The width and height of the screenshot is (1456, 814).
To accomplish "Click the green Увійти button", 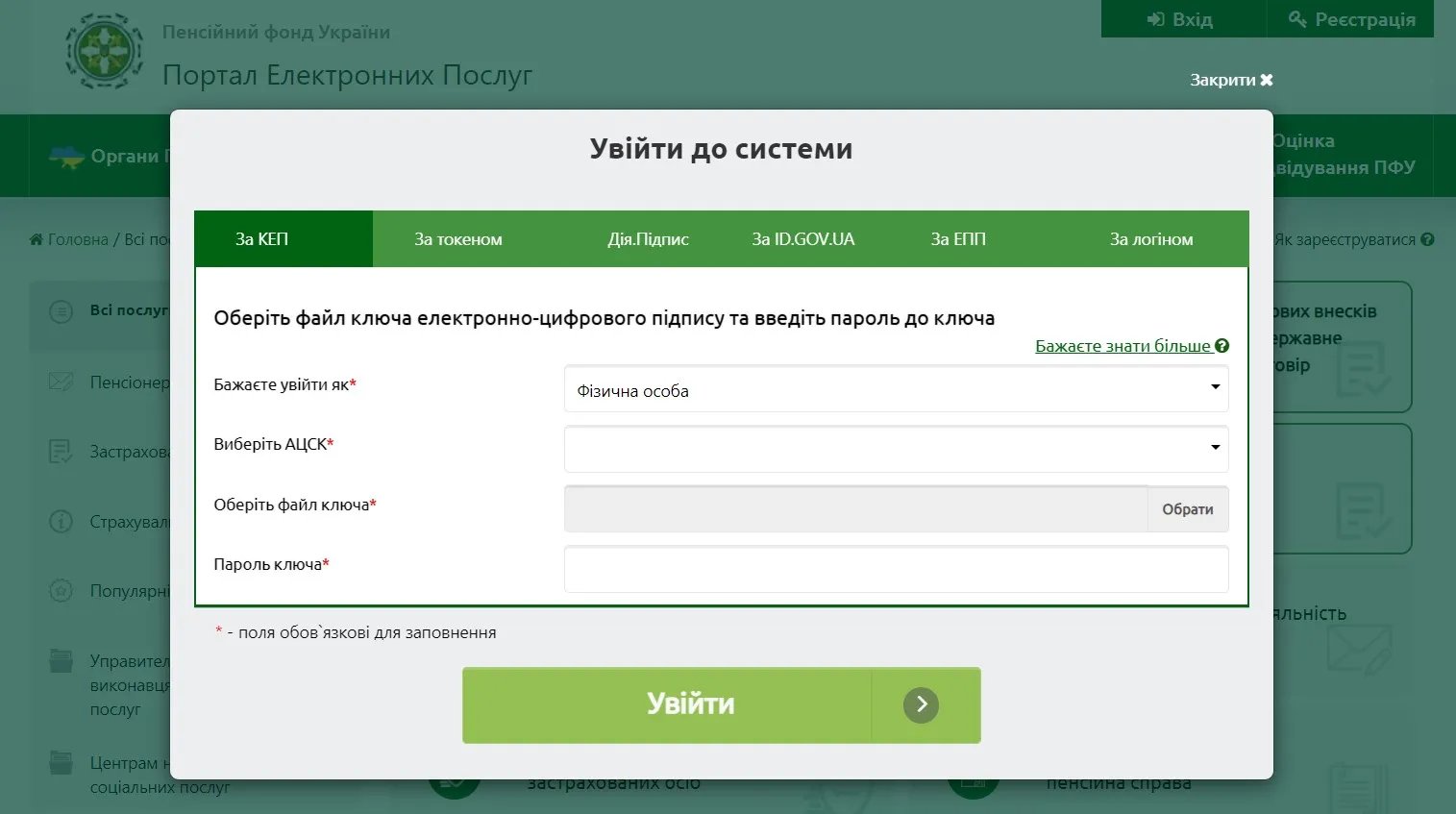I will coord(690,704).
